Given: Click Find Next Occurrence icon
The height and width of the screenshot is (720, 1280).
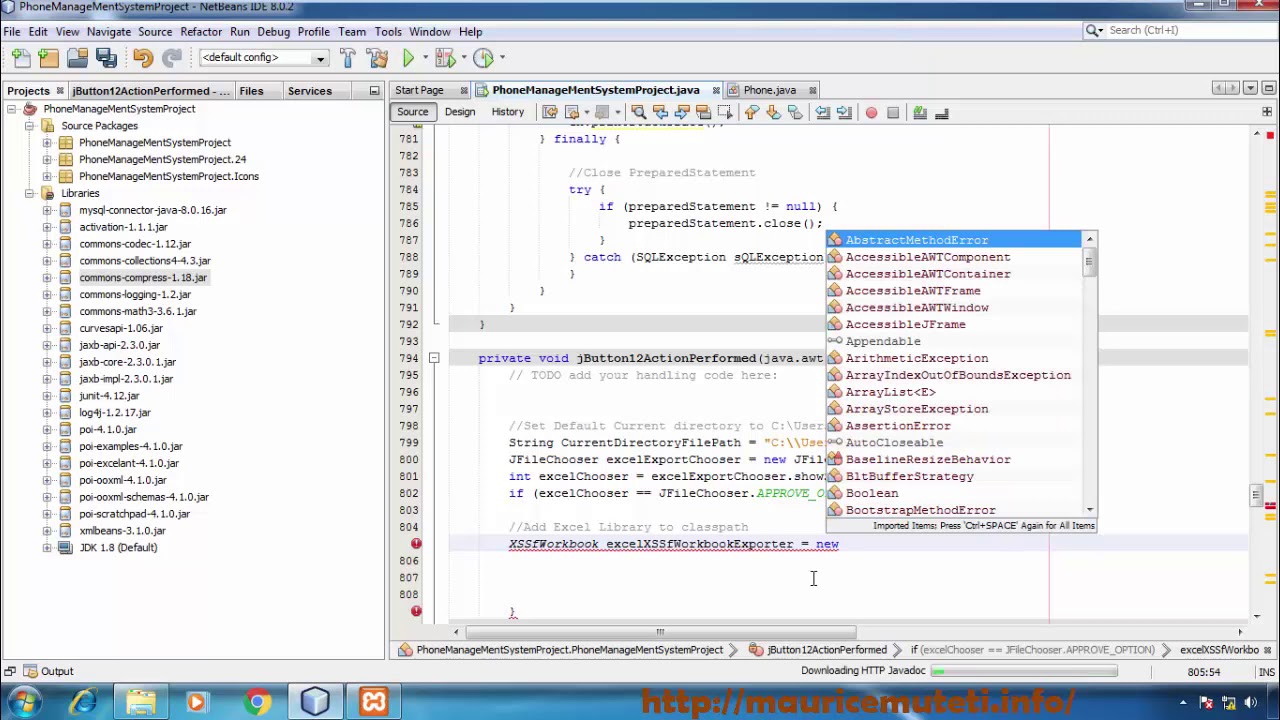Looking at the screenshot, I should pos(681,113).
